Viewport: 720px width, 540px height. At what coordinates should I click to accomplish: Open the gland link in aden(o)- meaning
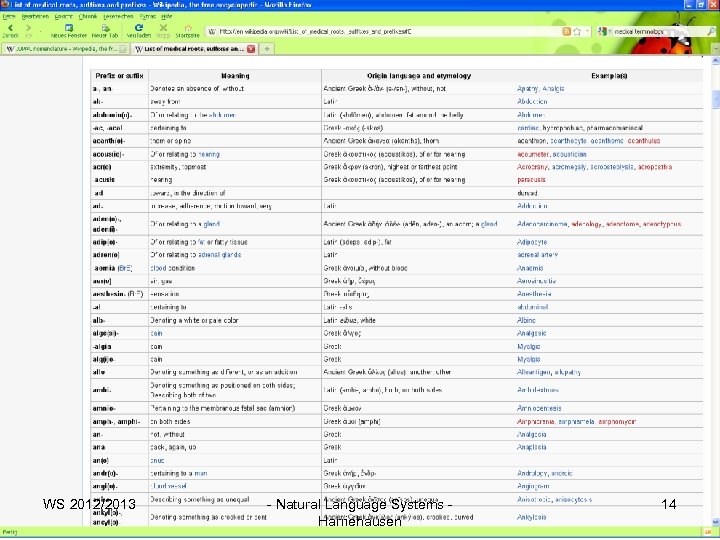[211, 224]
